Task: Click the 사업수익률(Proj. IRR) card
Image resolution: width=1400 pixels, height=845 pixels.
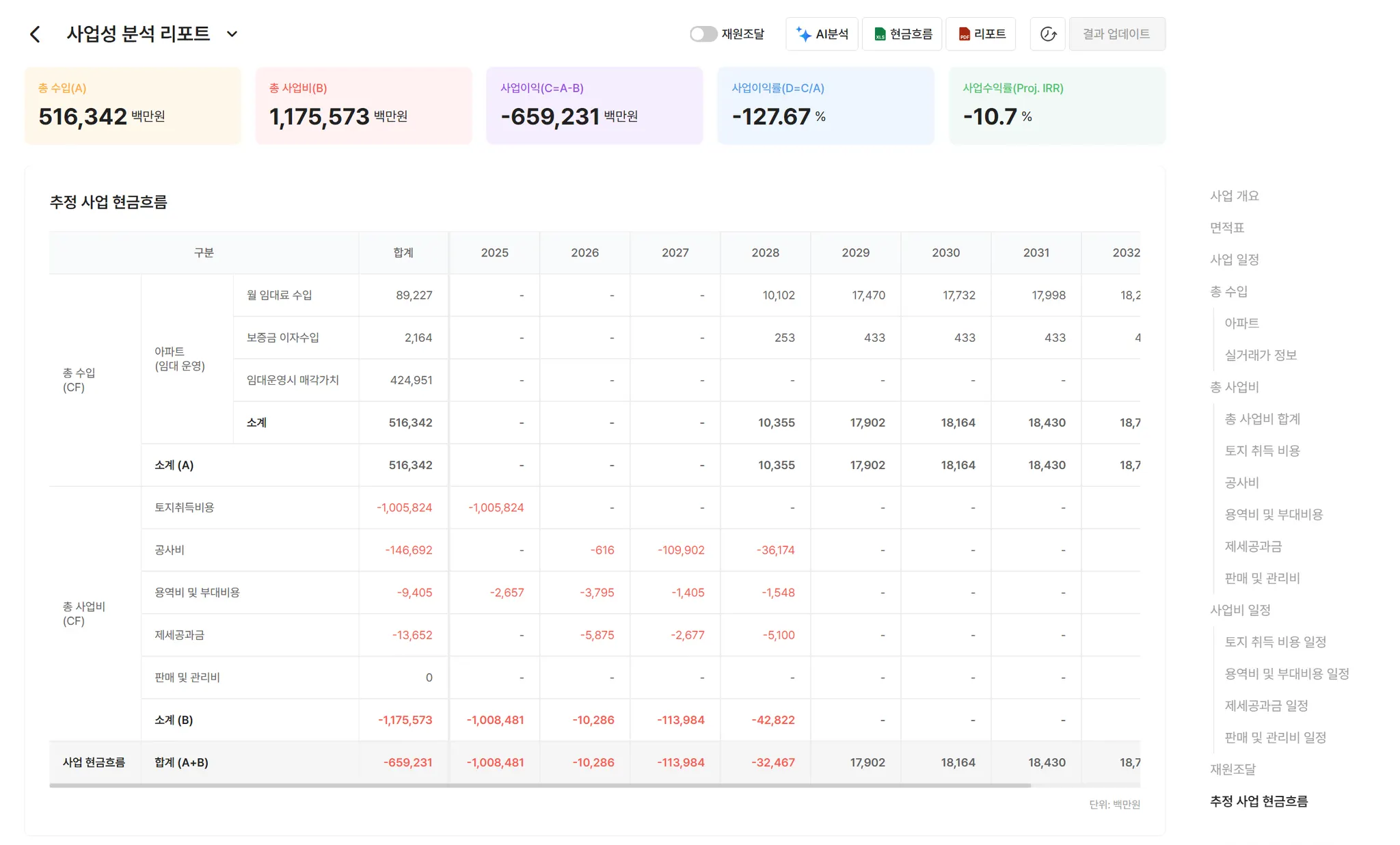Action: tap(1056, 106)
